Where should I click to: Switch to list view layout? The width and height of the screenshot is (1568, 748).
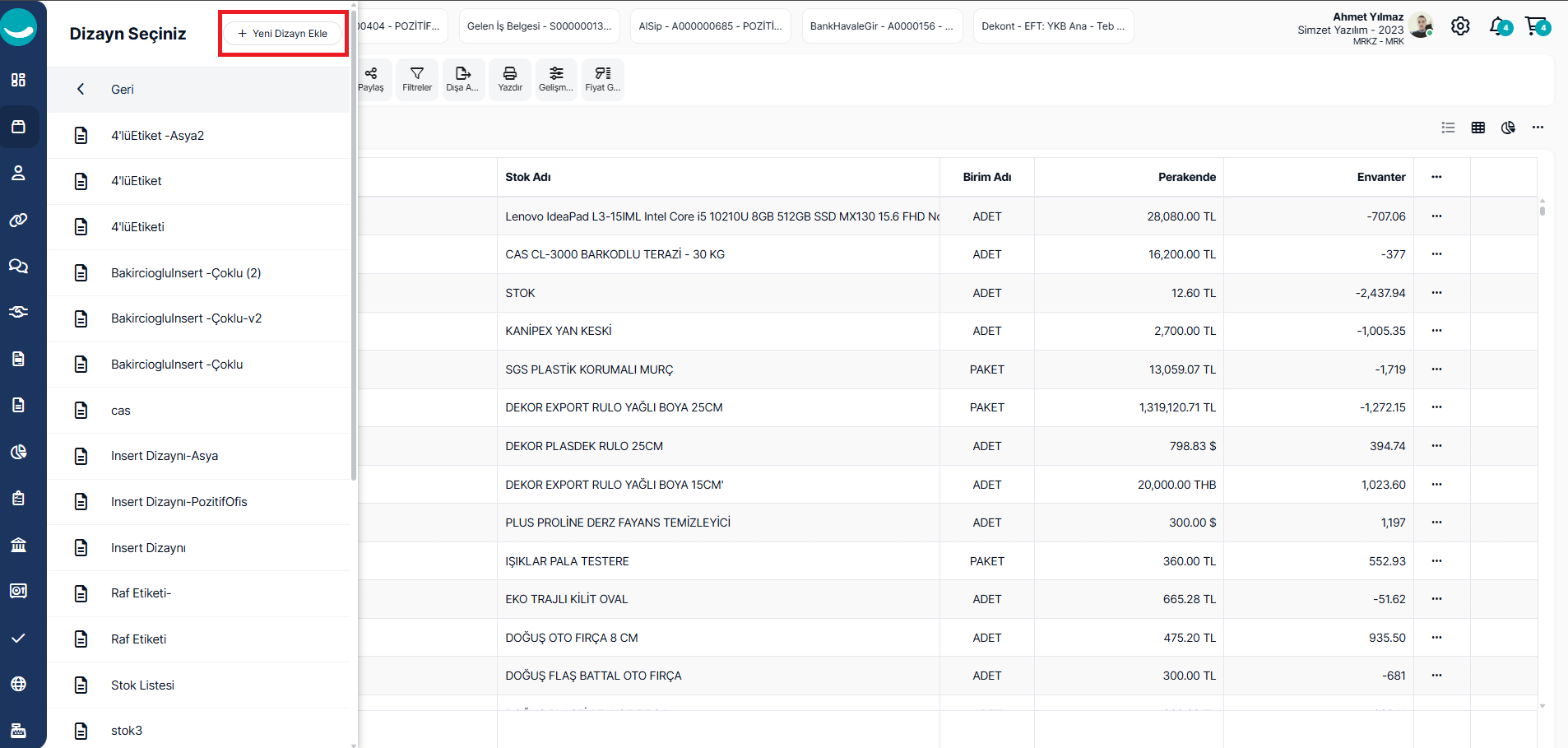click(1449, 128)
